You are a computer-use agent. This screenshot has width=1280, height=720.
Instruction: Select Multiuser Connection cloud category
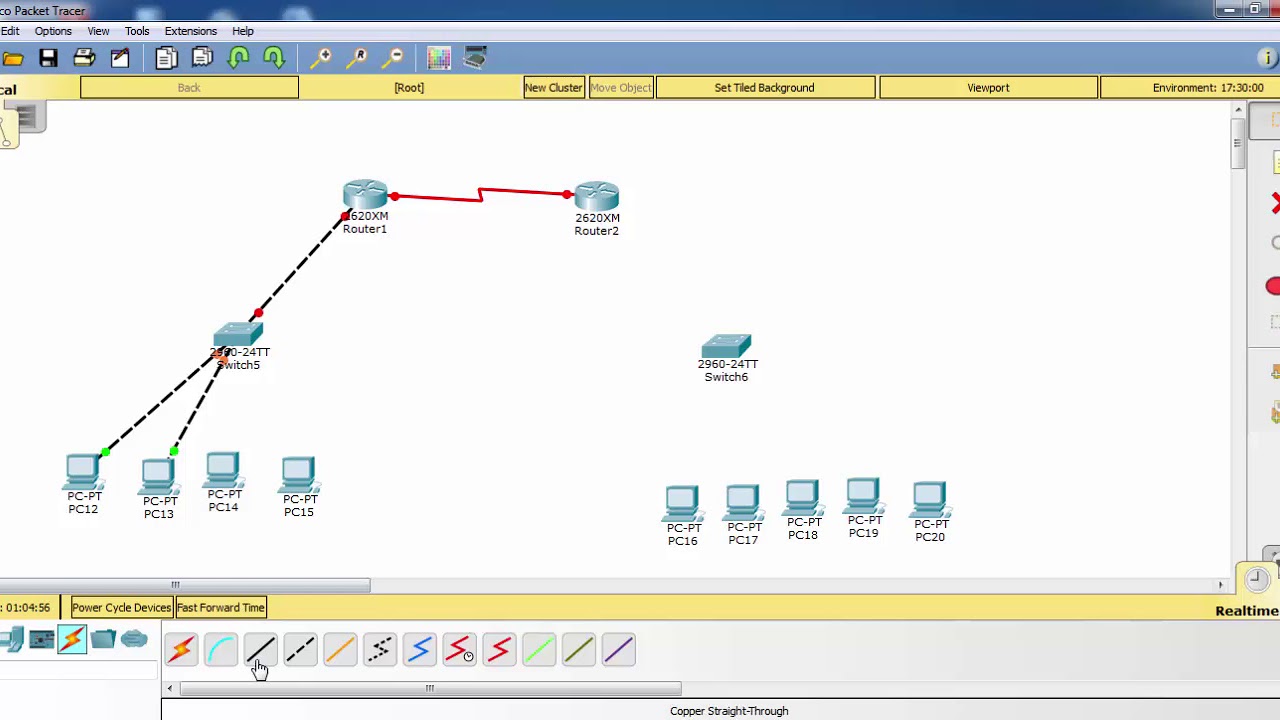point(134,639)
